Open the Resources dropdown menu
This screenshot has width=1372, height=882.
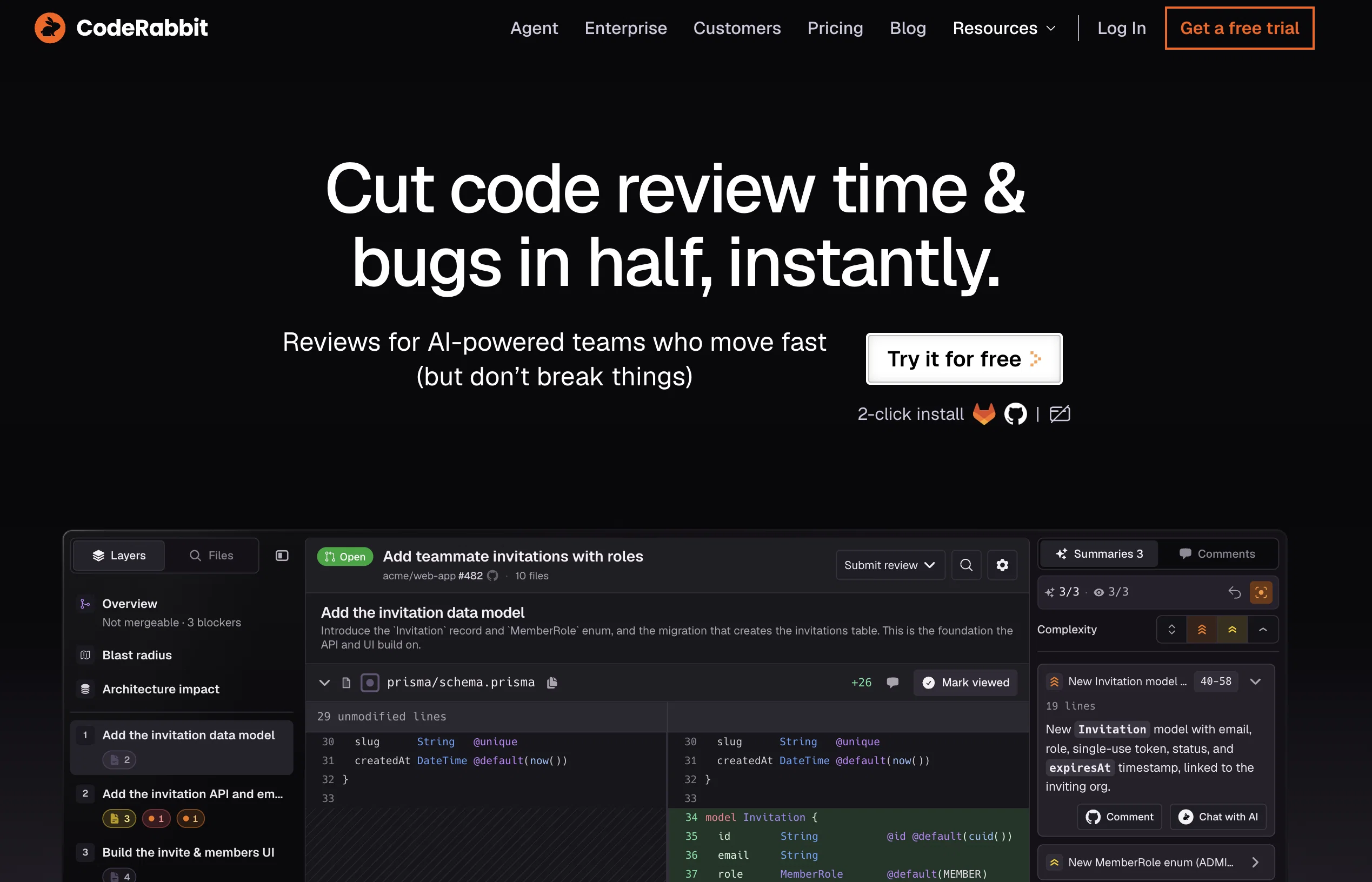[x=1004, y=28]
